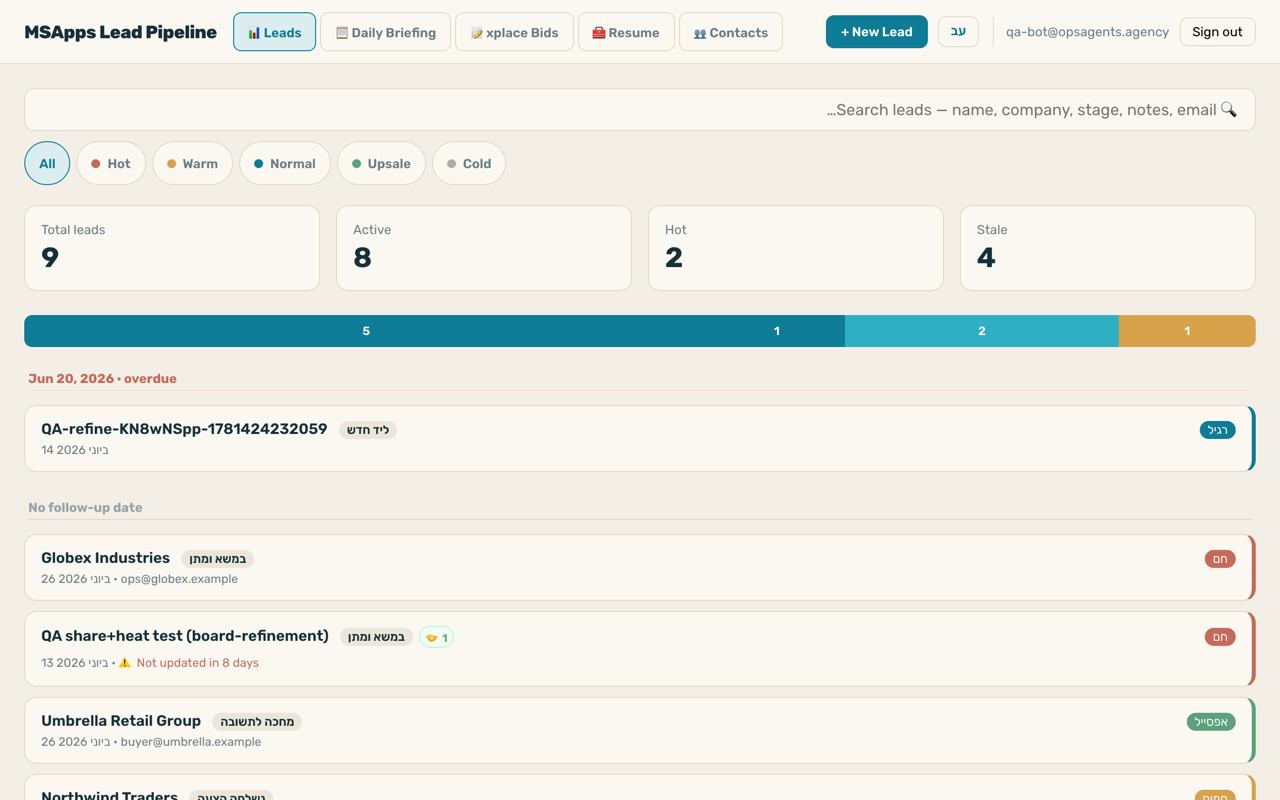This screenshot has height=800, width=1280.
Task: Open the Contacts tab
Action: click(731, 32)
